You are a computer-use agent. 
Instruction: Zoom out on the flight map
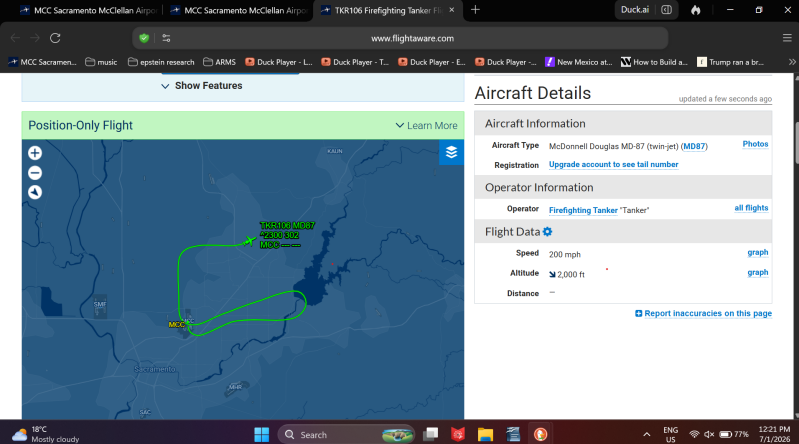coord(35,173)
